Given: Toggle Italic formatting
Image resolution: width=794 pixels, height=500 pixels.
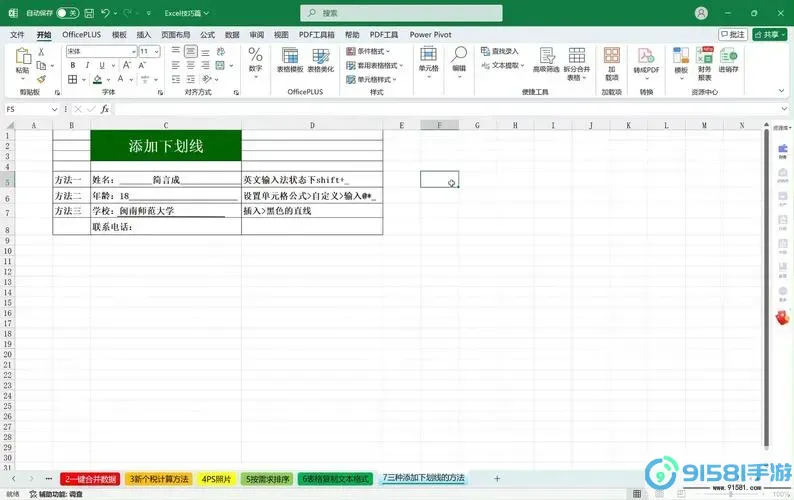Looking at the screenshot, I should click(87, 65).
